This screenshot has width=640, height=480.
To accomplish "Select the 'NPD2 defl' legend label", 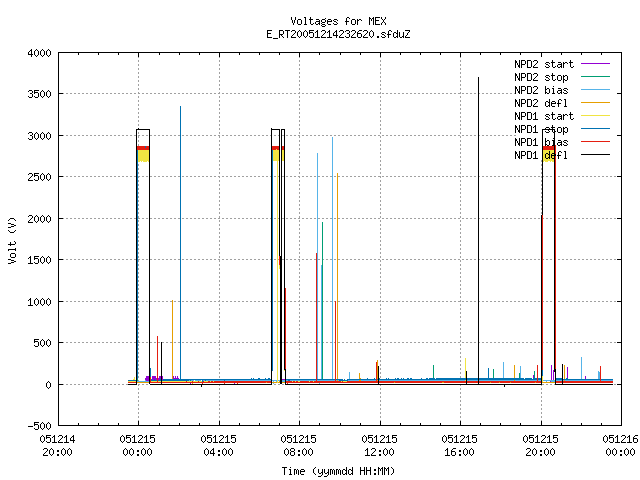I will [x=541, y=103].
